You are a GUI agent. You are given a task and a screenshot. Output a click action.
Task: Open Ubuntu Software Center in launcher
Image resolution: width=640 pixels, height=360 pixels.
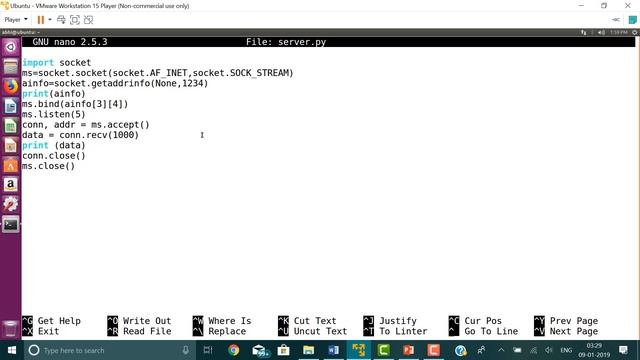pos(11,165)
